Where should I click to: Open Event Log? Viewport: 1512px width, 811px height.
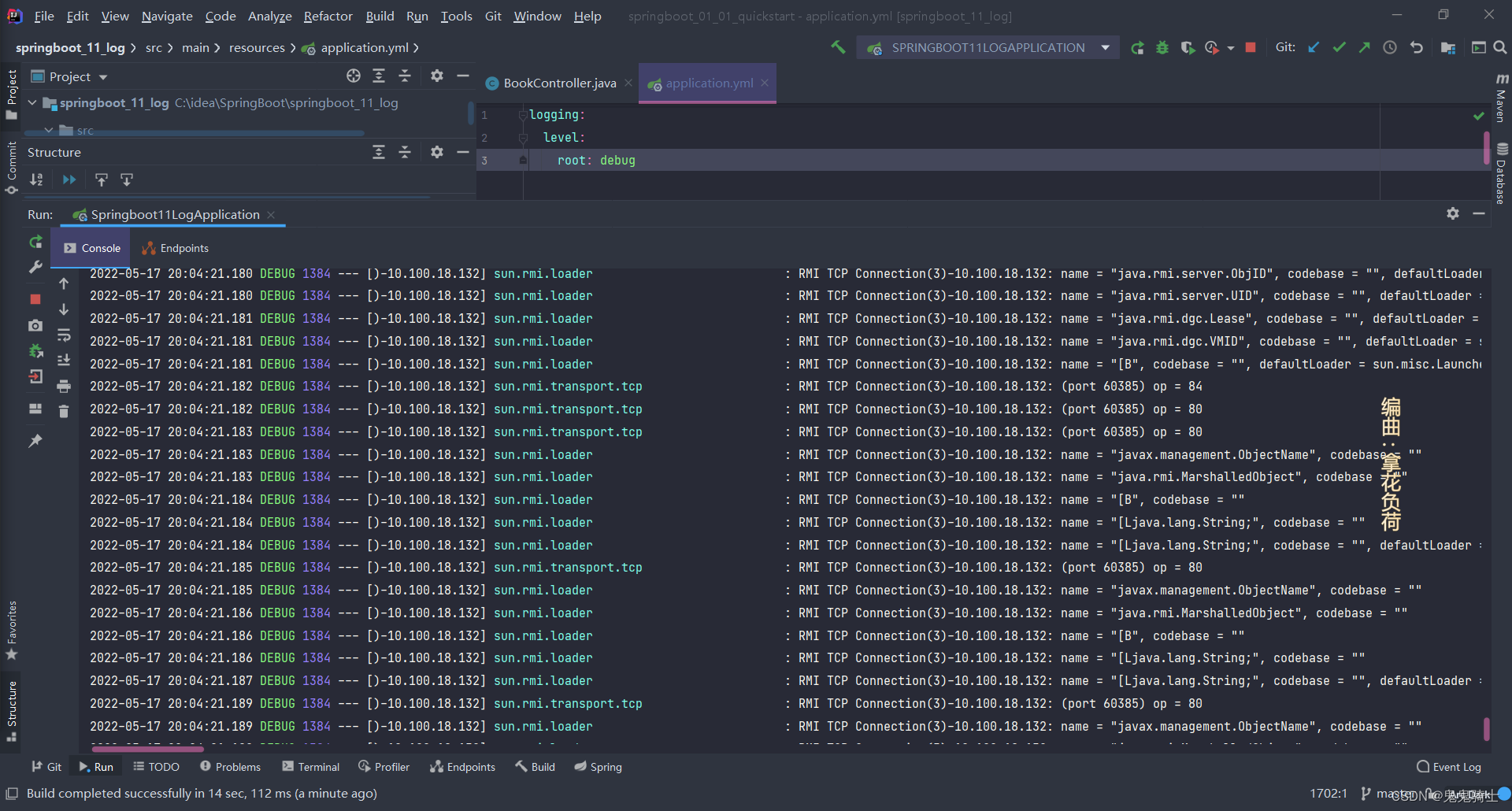click(1448, 767)
